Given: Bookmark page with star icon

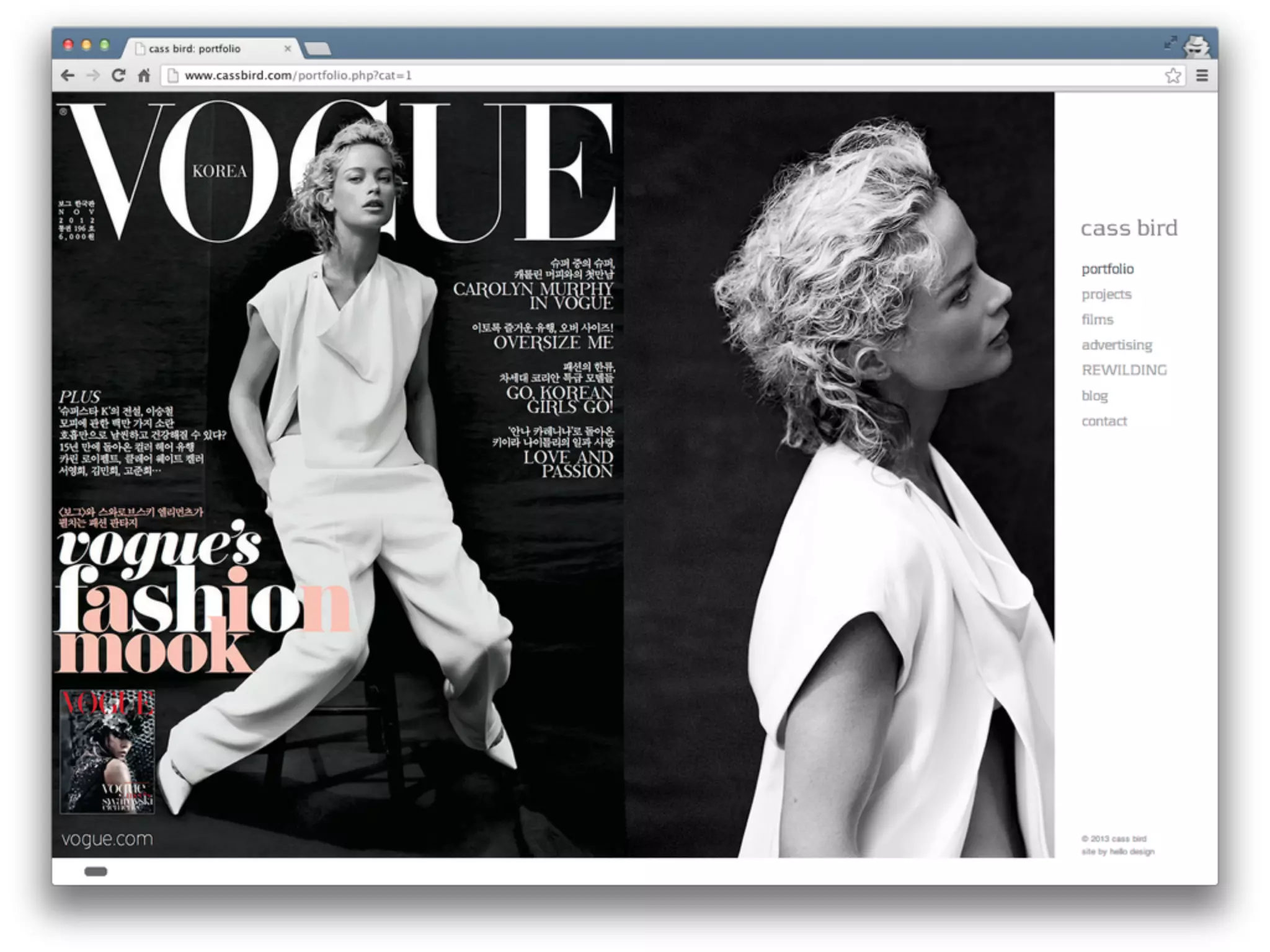Looking at the screenshot, I should coord(1172,76).
